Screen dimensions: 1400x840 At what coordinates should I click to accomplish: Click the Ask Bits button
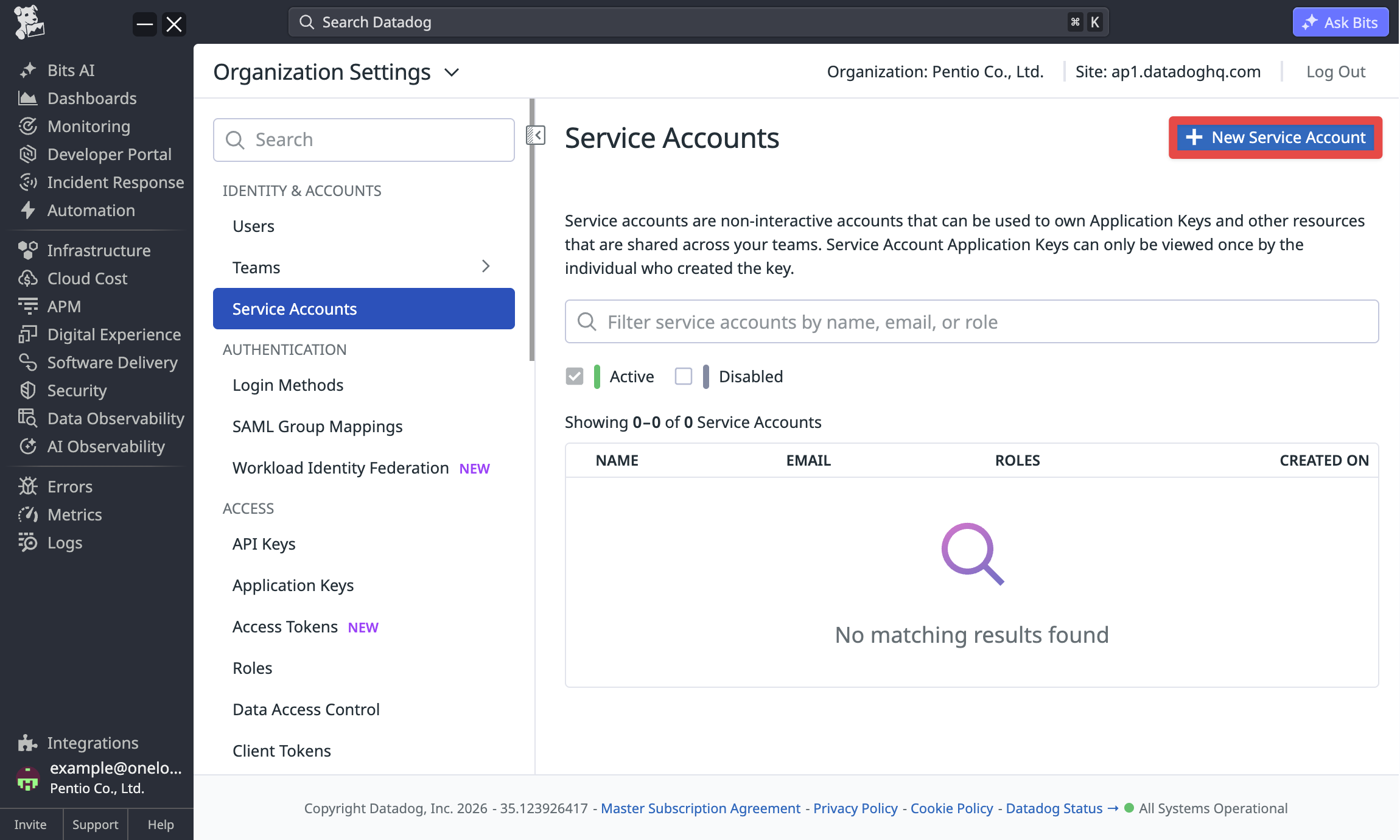pyautogui.click(x=1340, y=23)
